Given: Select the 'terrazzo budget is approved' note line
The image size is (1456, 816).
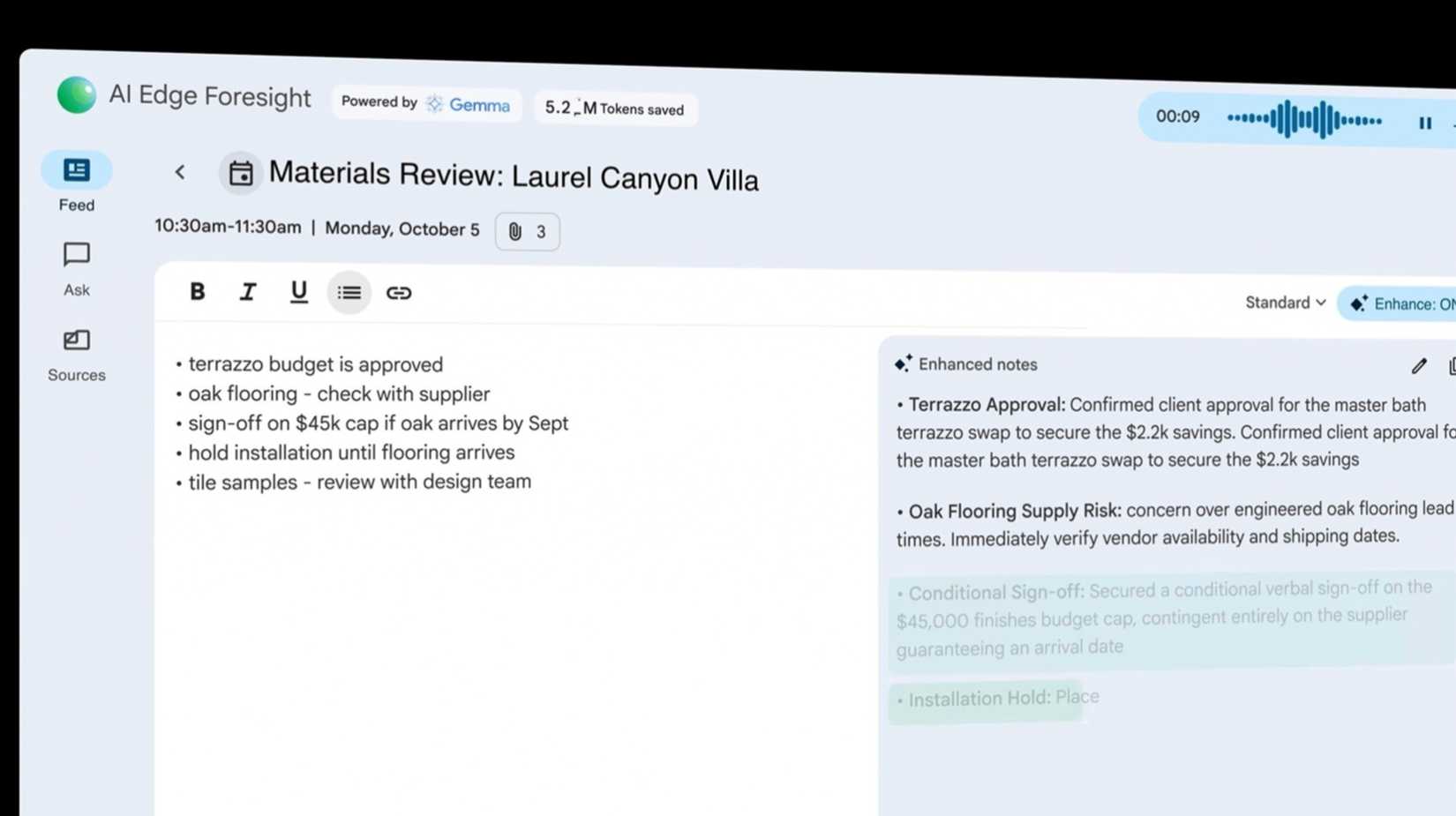Looking at the screenshot, I should (x=315, y=364).
